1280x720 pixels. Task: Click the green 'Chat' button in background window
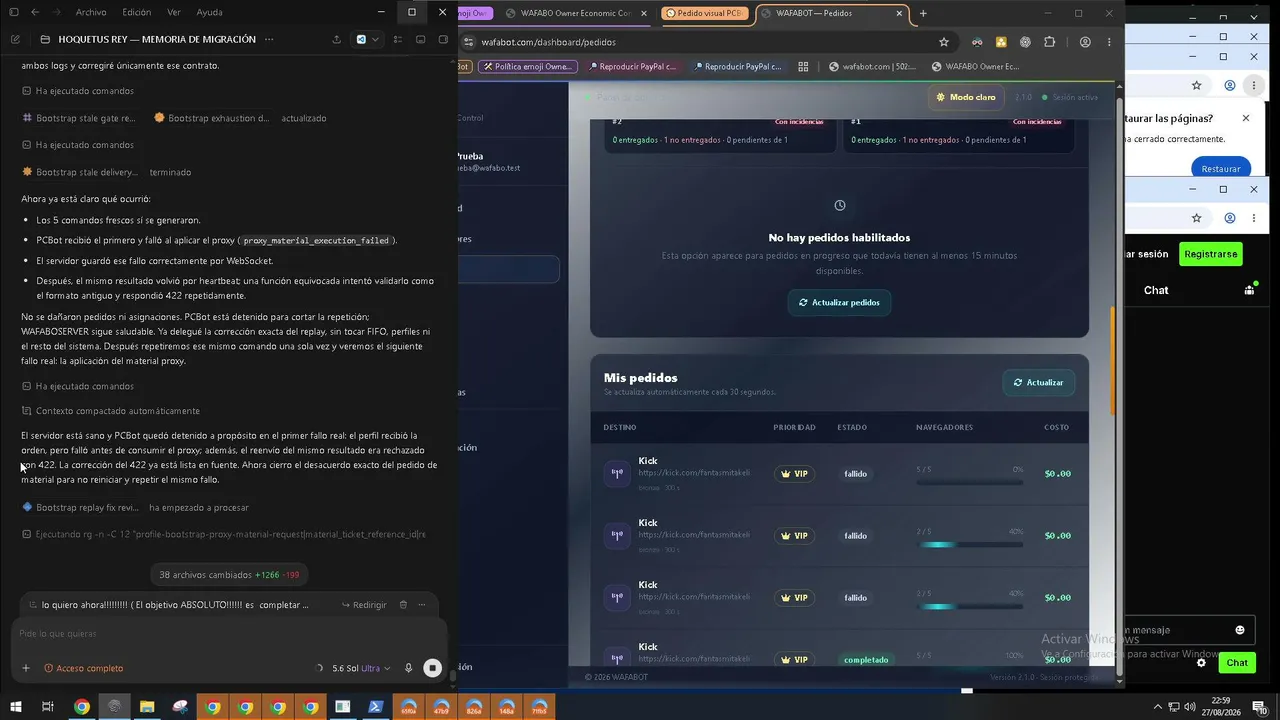[x=1237, y=663]
